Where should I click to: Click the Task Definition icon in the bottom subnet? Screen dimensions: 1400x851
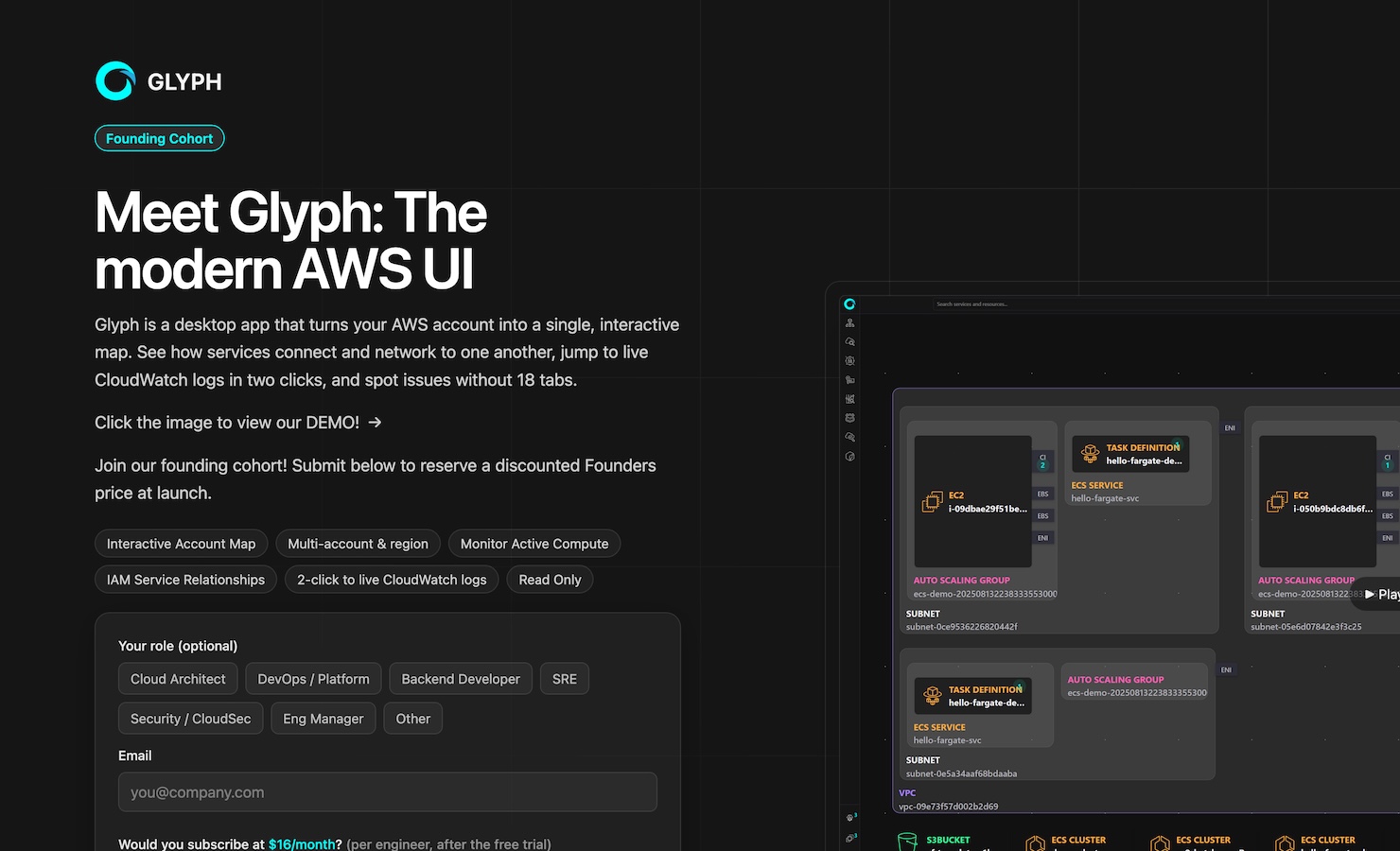[x=932, y=696]
